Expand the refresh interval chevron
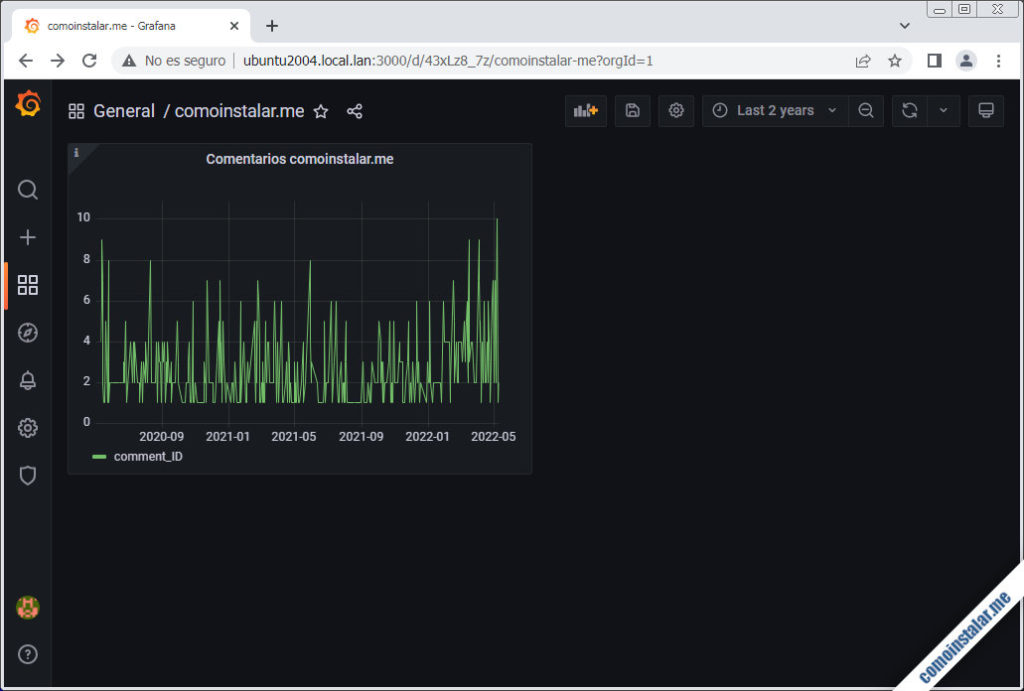 pyautogui.click(x=941, y=110)
